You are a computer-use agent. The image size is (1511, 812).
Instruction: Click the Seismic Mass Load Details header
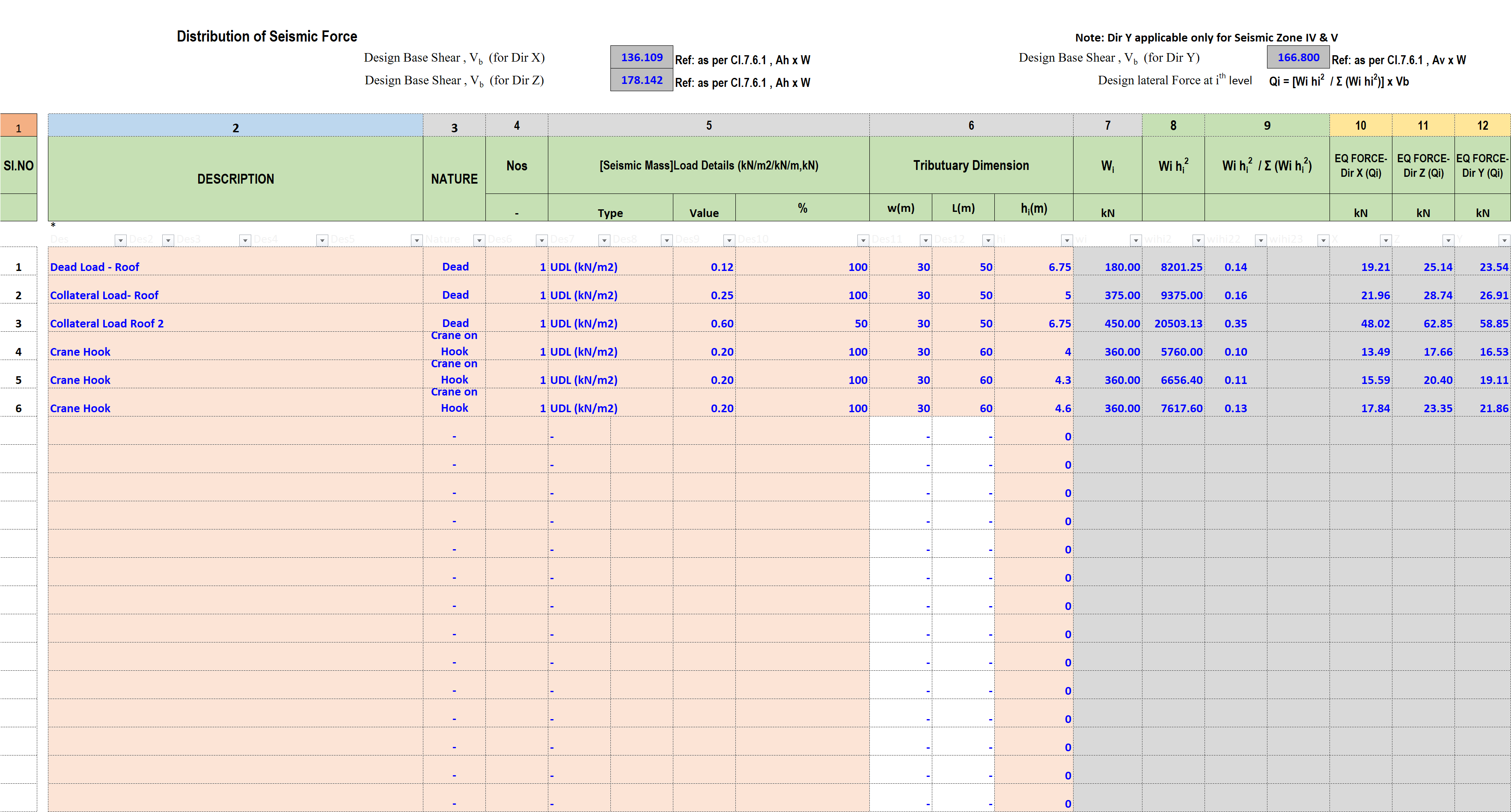click(x=708, y=166)
